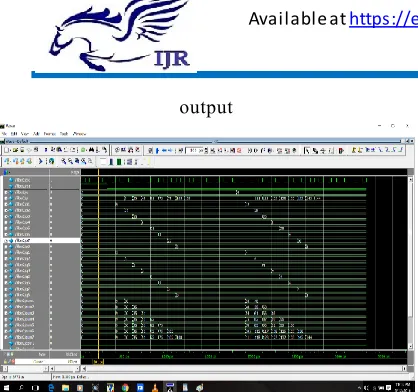Open the Edit menu
418x392 pixels.
pos(14,134)
